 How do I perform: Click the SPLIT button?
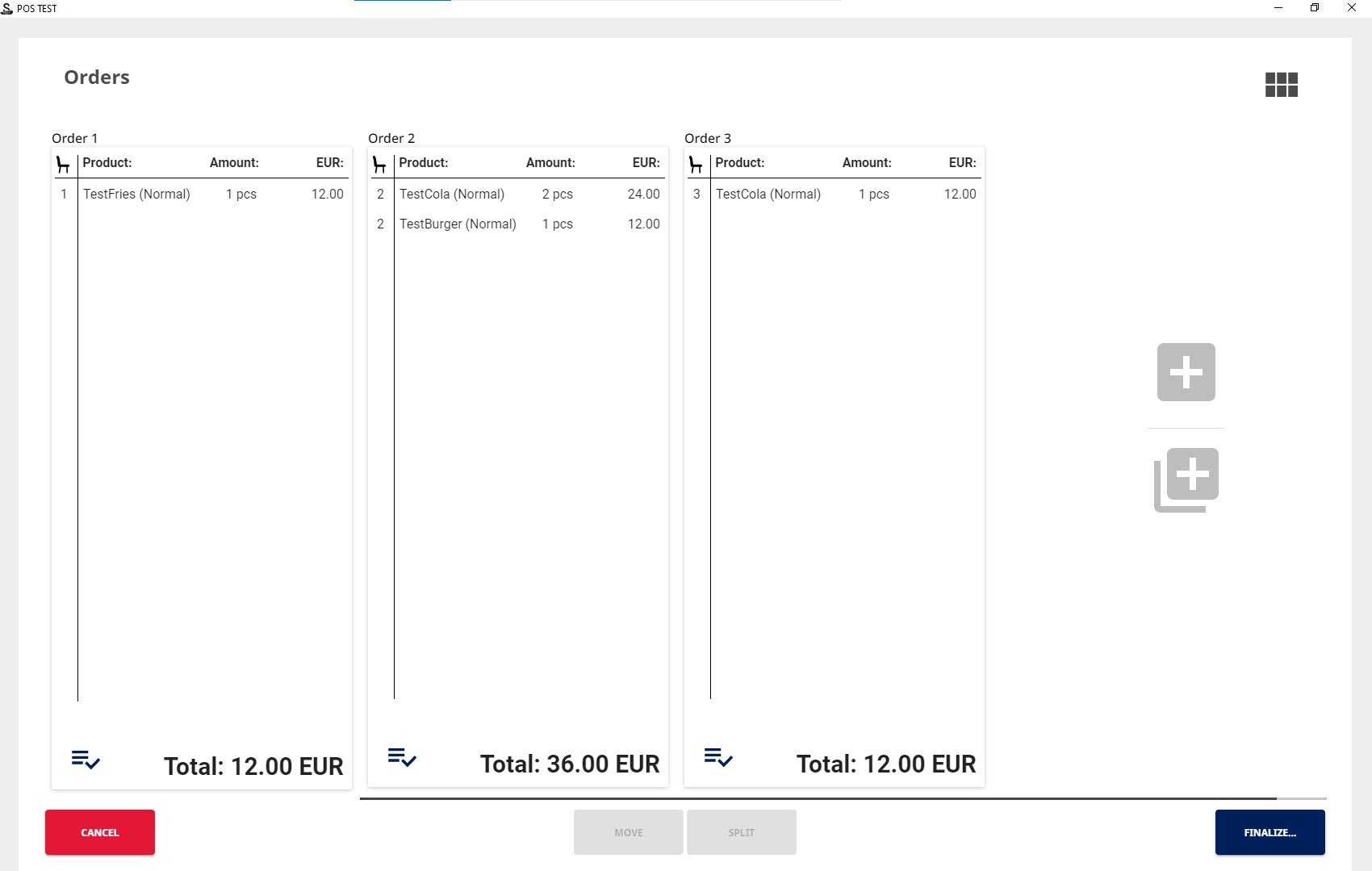point(741,832)
